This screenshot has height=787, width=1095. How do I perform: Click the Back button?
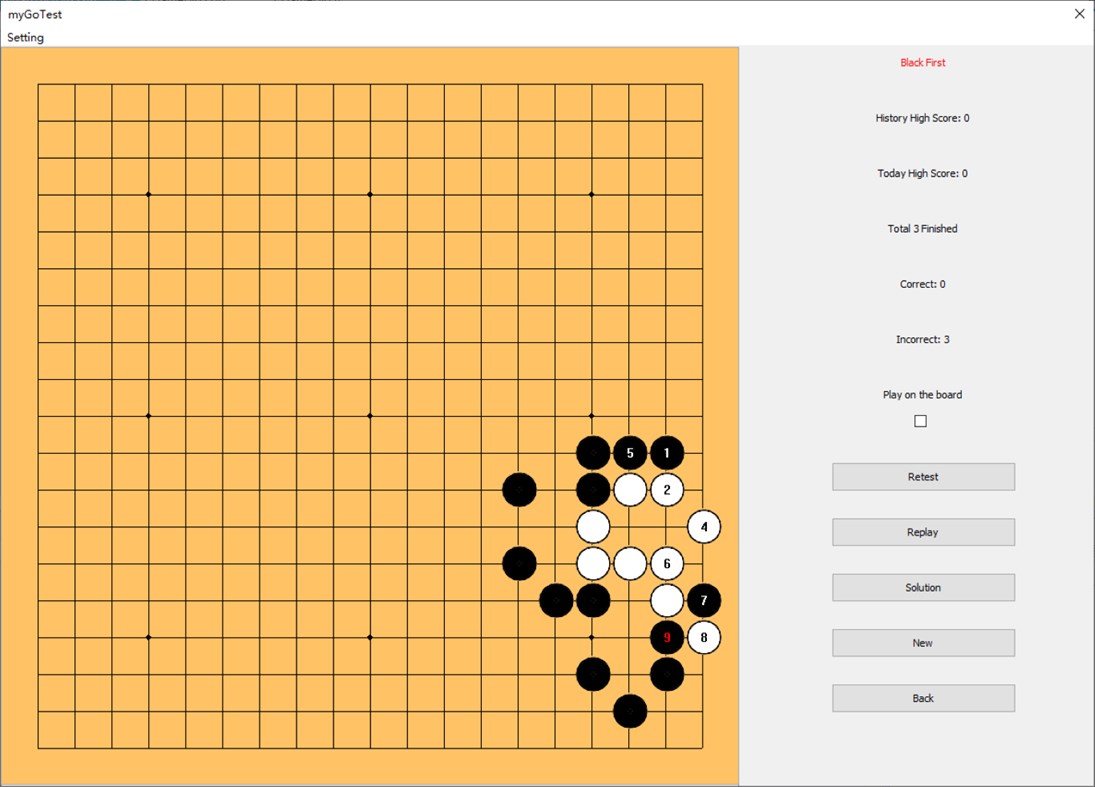(922, 697)
